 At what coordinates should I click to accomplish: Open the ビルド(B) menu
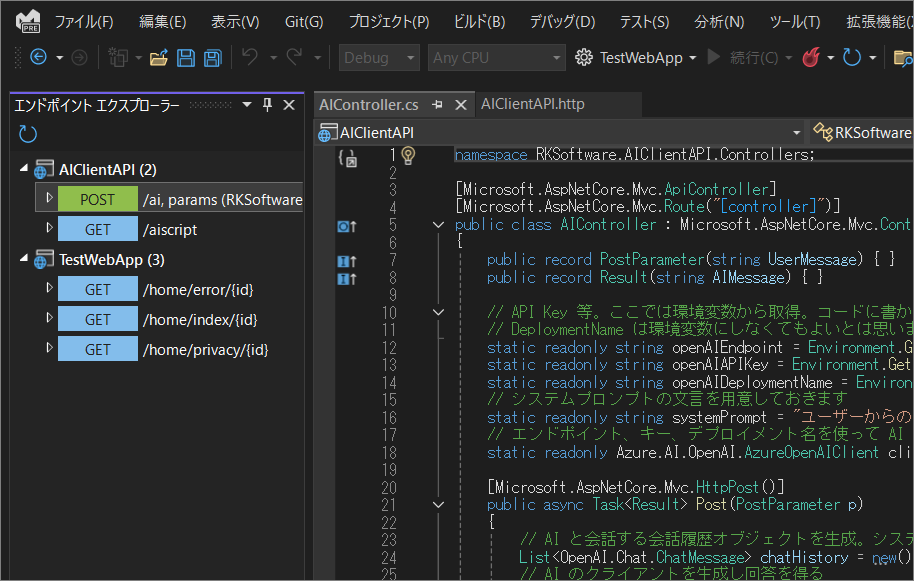479,22
